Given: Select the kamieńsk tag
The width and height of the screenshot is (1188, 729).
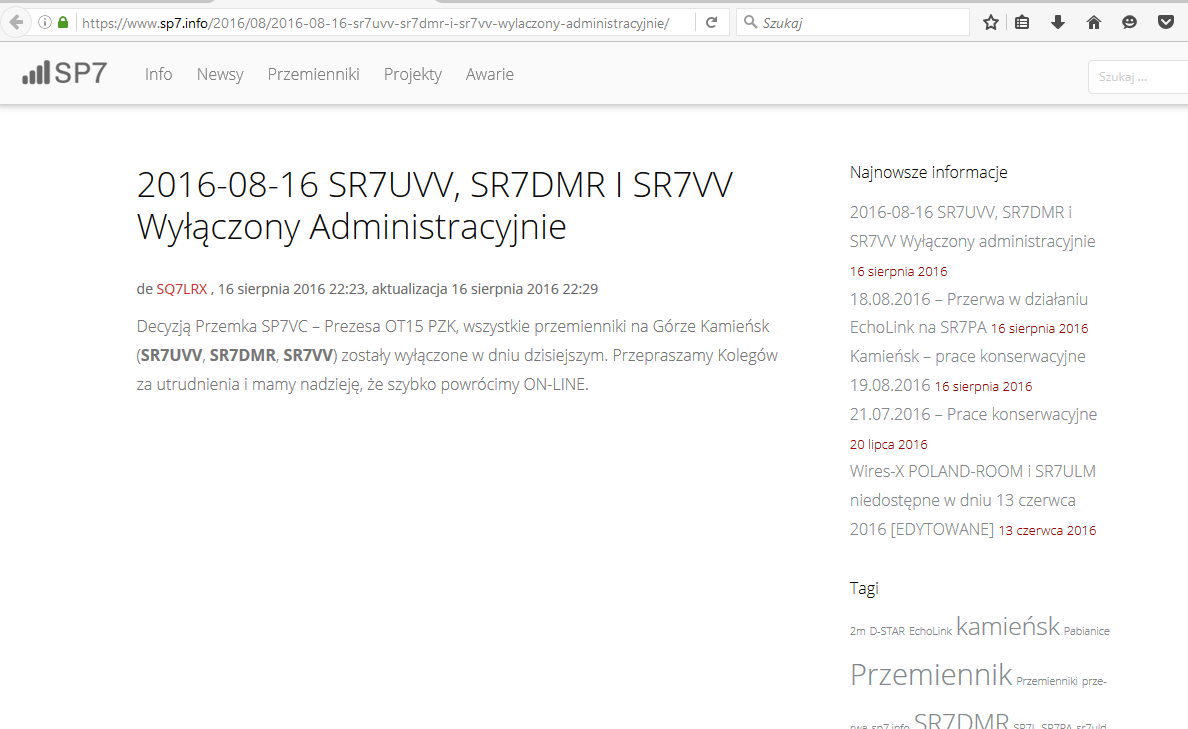Looking at the screenshot, I should [x=1007, y=627].
